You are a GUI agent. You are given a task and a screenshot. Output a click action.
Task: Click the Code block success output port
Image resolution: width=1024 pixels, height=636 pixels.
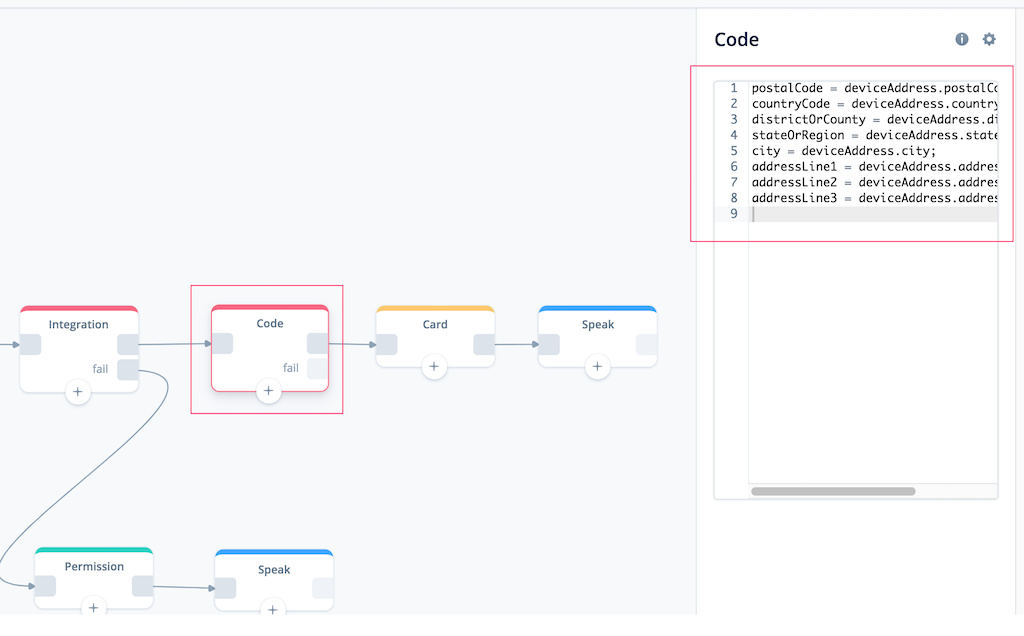pos(317,343)
